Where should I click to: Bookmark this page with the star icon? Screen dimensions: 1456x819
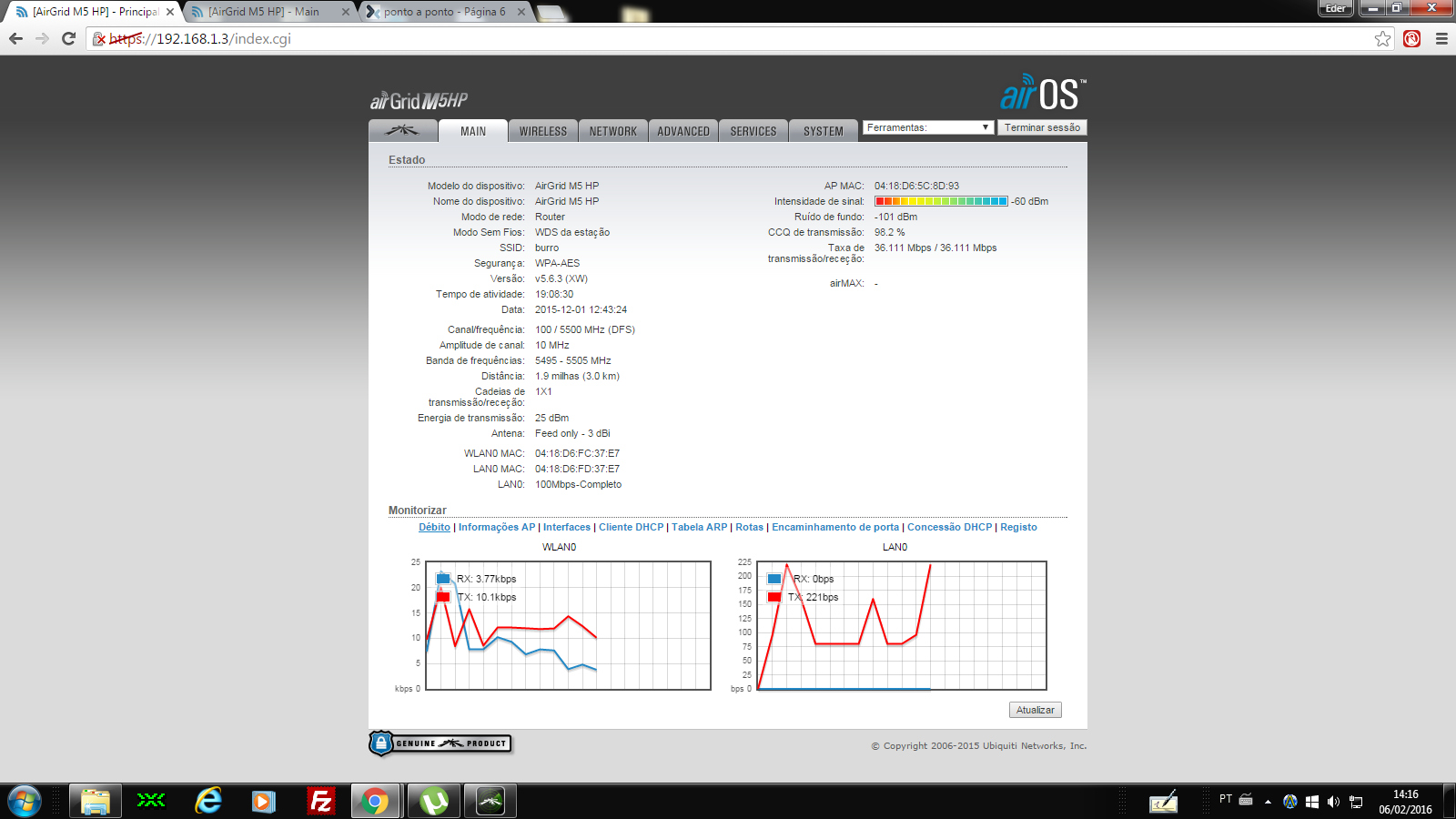point(1383,38)
